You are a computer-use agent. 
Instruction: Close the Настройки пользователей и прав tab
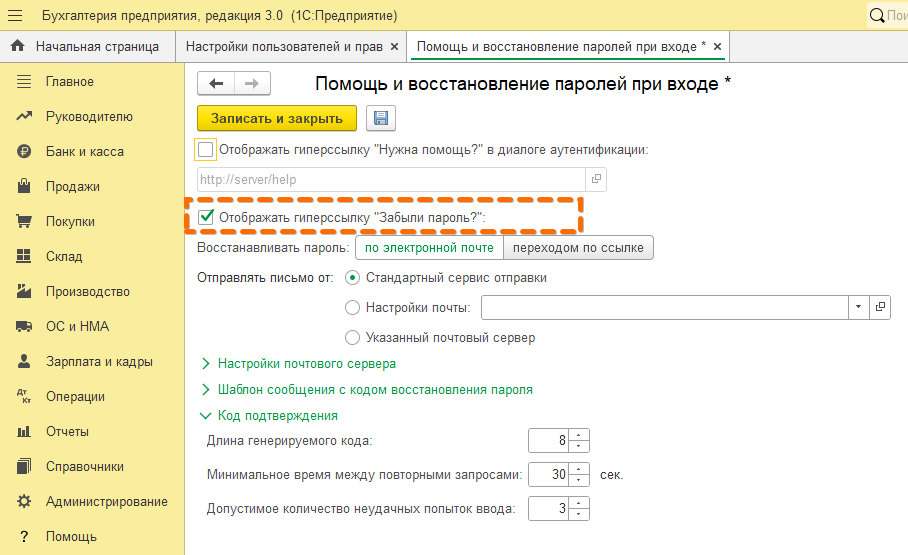(x=394, y=46)
